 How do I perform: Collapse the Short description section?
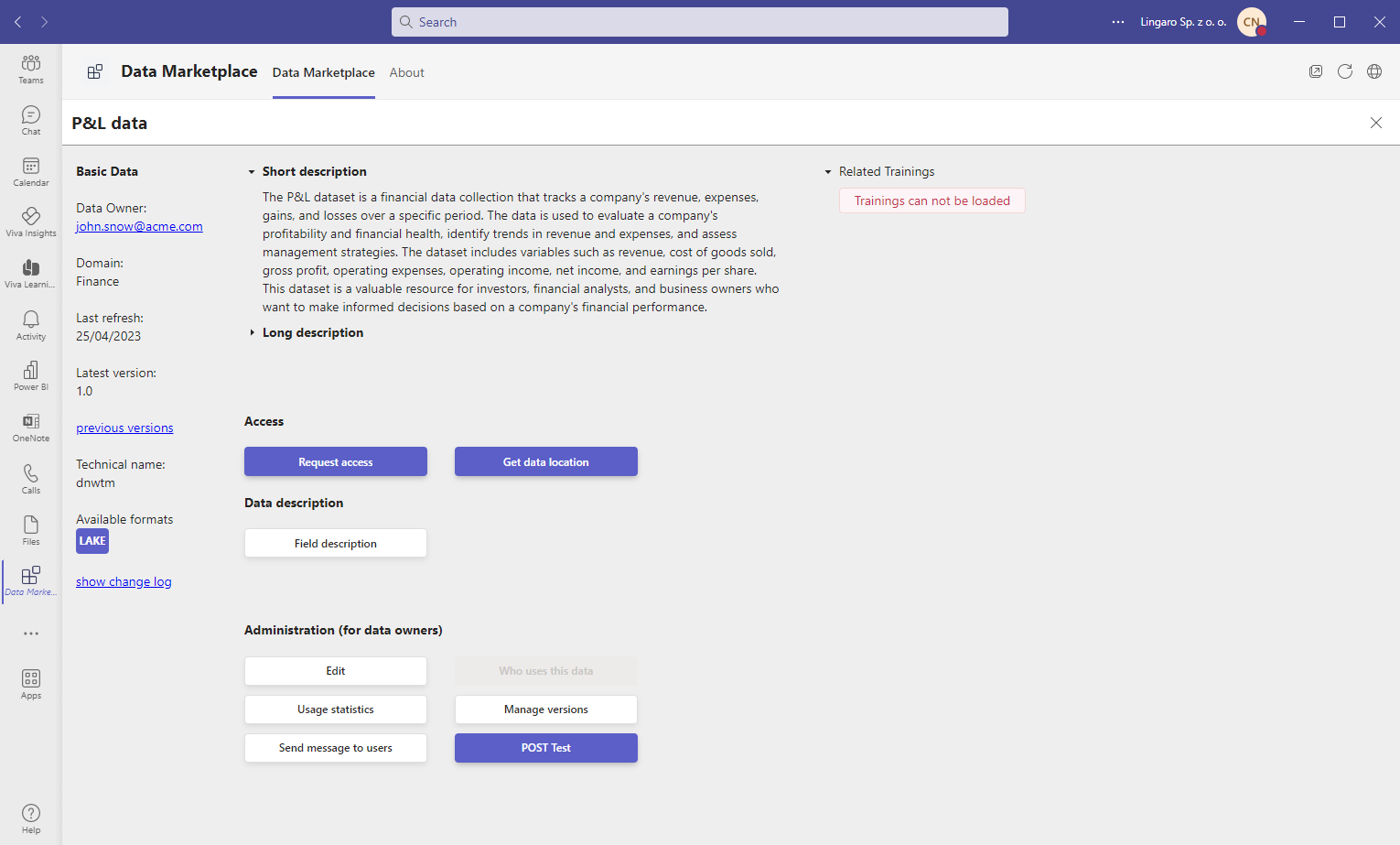point(252,172)
